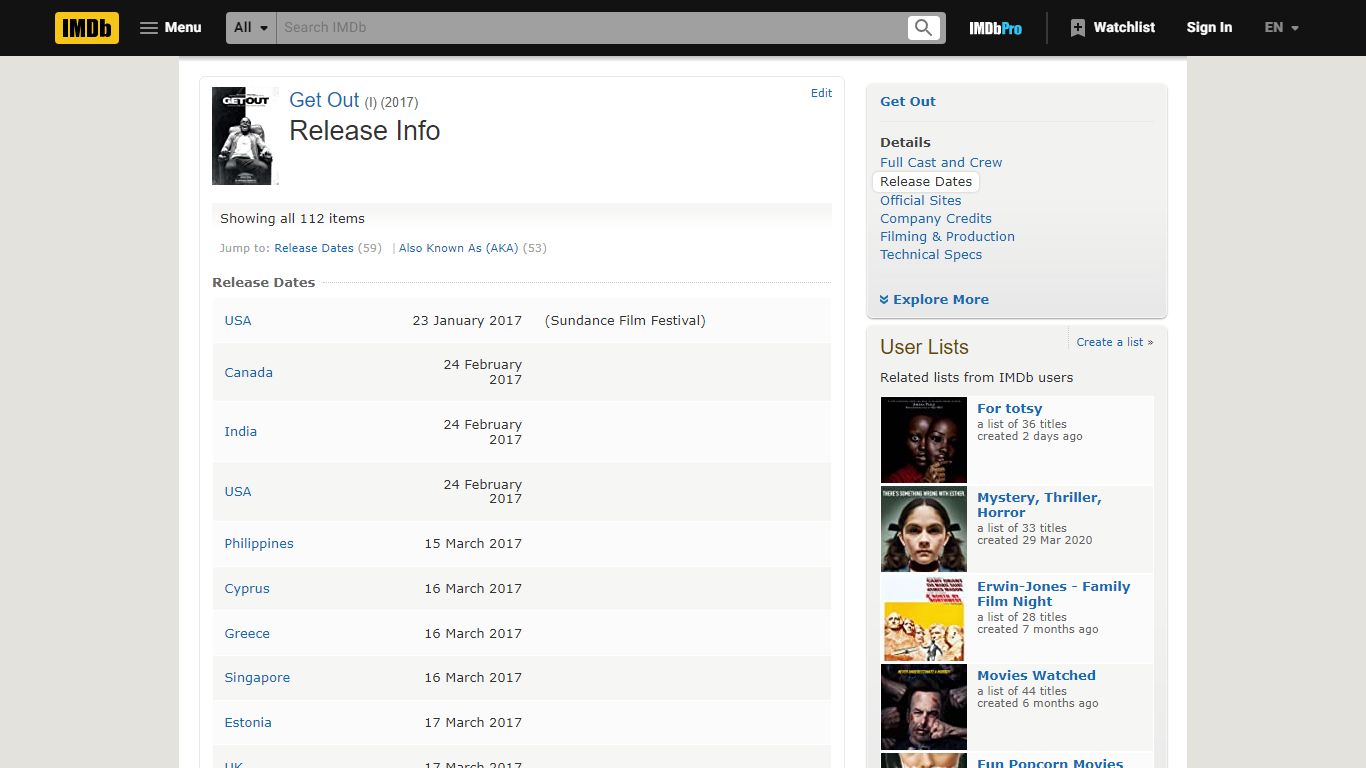1366x768 pixels.
Task: Open the hamburger Menu
Action: click(170, 28)
